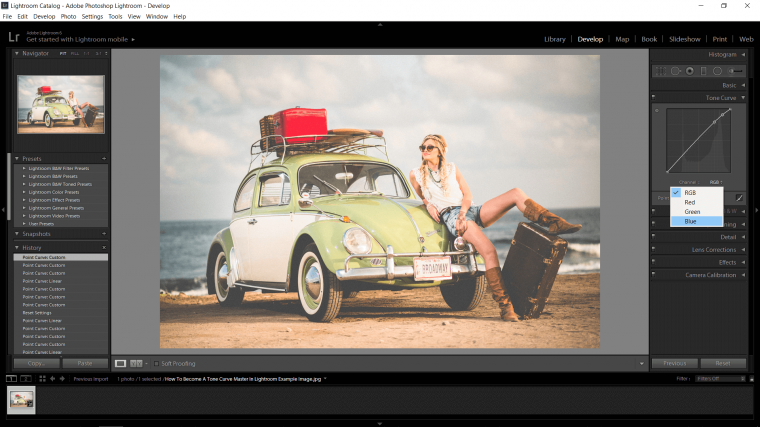Open the Develop menu in menu bar
The width and height of the screenshot is (760, 427).
click(x=44, y=16)
